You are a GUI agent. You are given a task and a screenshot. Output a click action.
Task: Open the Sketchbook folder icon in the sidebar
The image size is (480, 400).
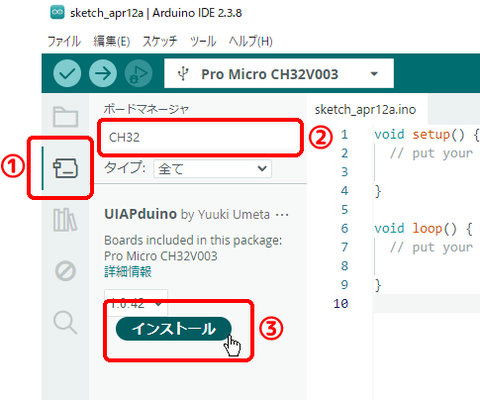click(x=65, y=116)
